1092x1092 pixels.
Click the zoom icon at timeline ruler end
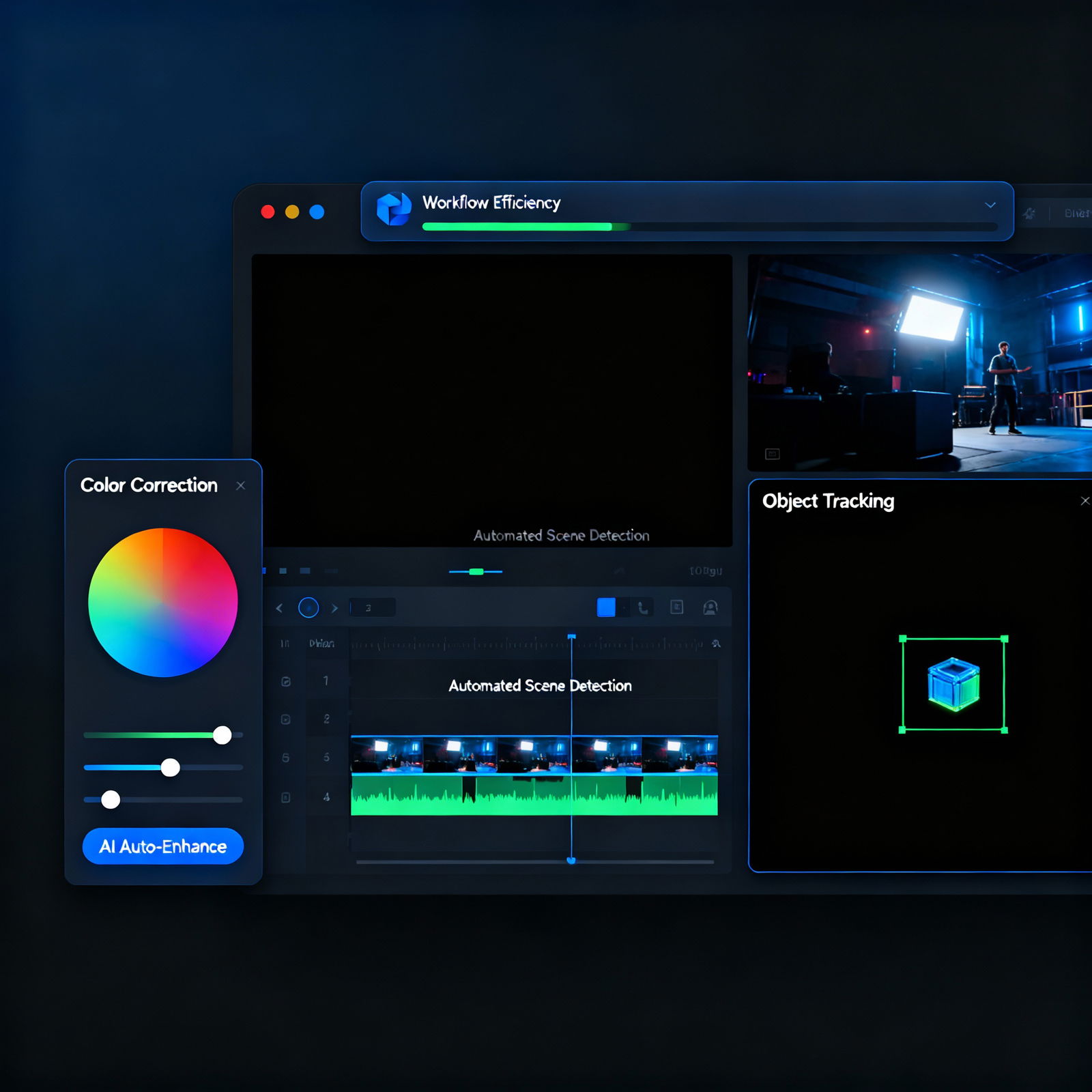(x=715, y=644)
